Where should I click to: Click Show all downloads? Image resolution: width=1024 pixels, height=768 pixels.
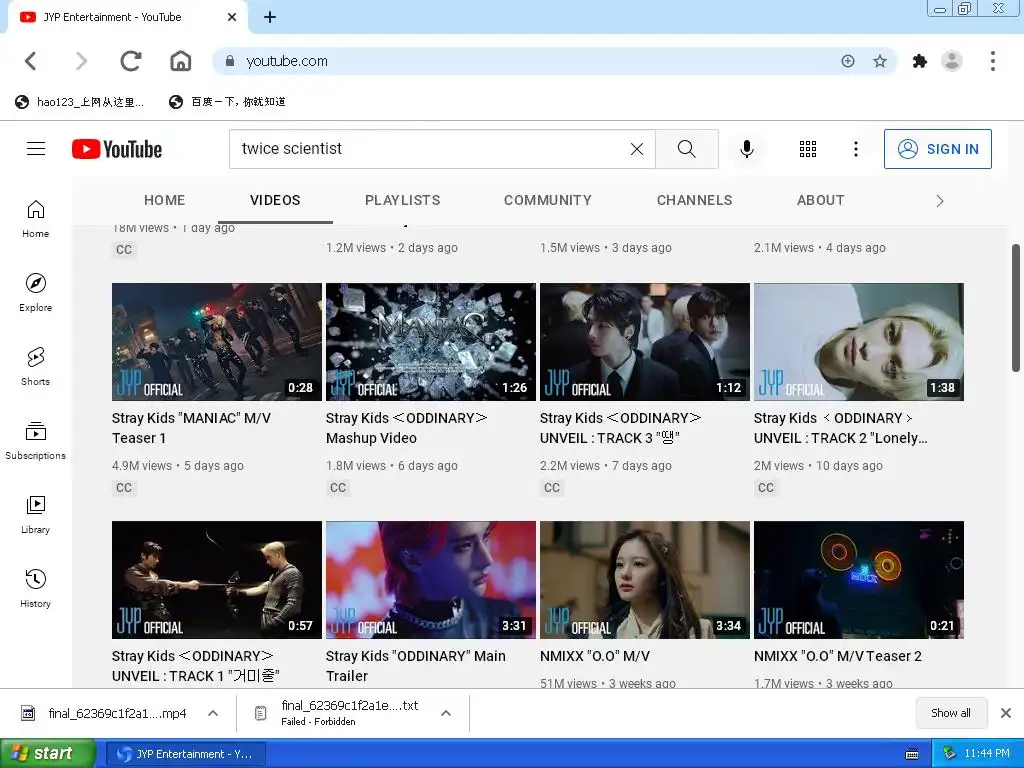(951, 713)
